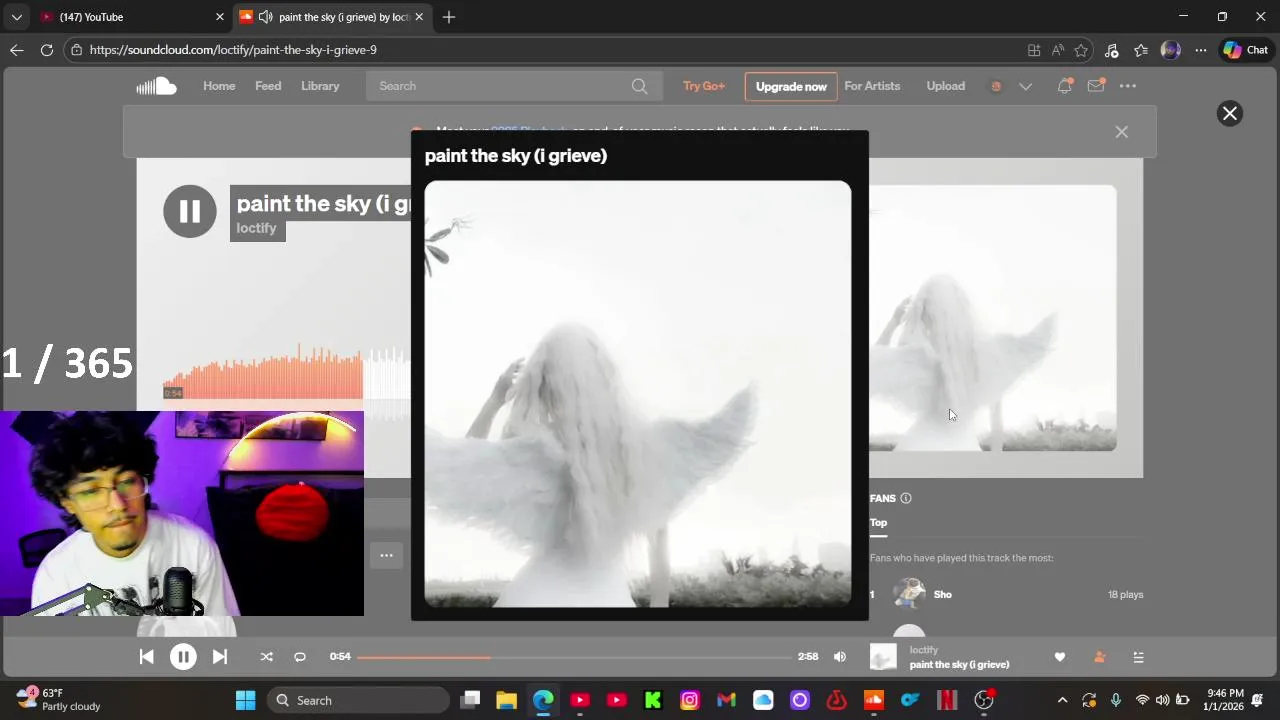Mute the volume with the speaker icon
The width and height of the screenshot is (1280, 720).
(840, 657)
